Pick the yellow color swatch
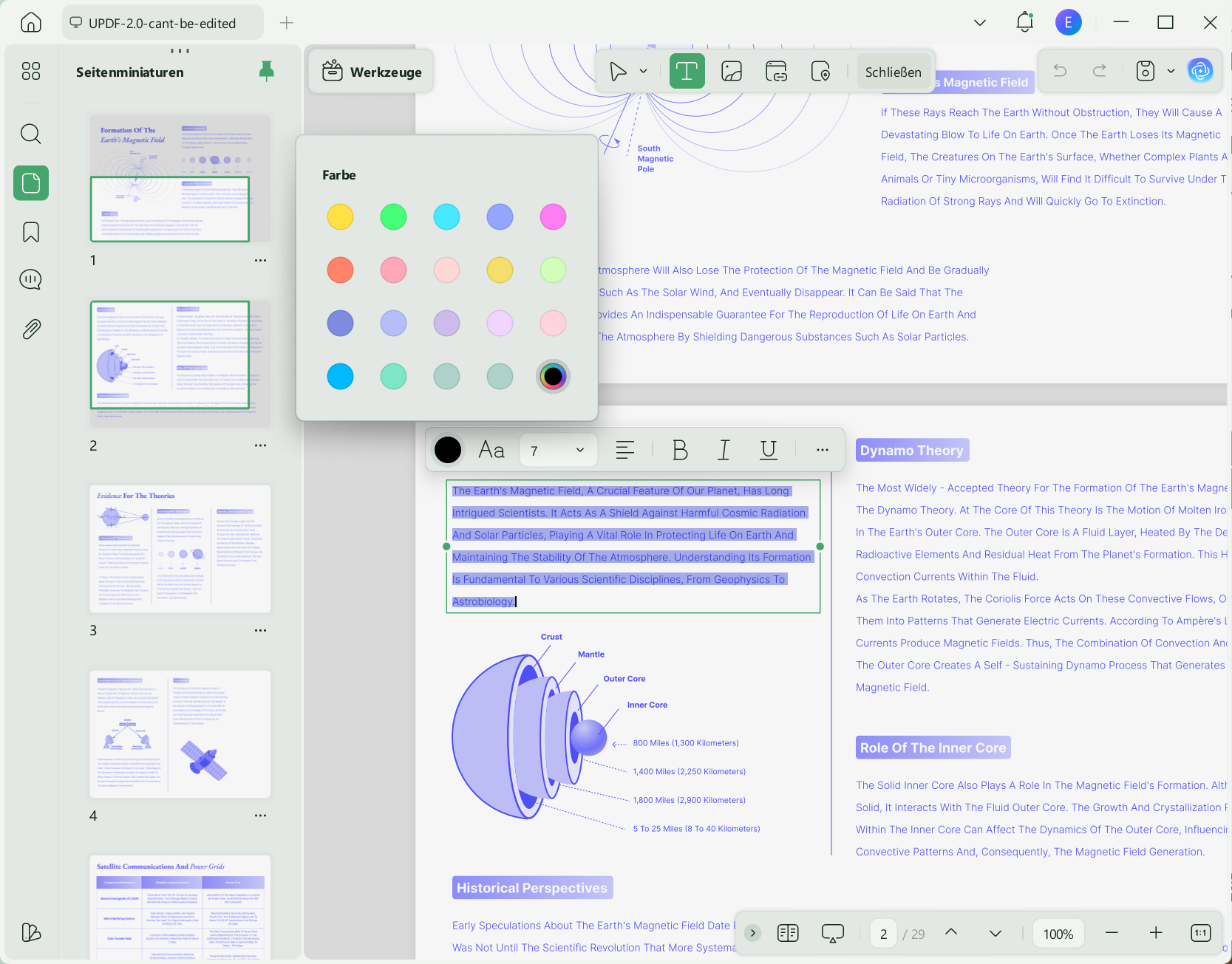 (340, 216)
